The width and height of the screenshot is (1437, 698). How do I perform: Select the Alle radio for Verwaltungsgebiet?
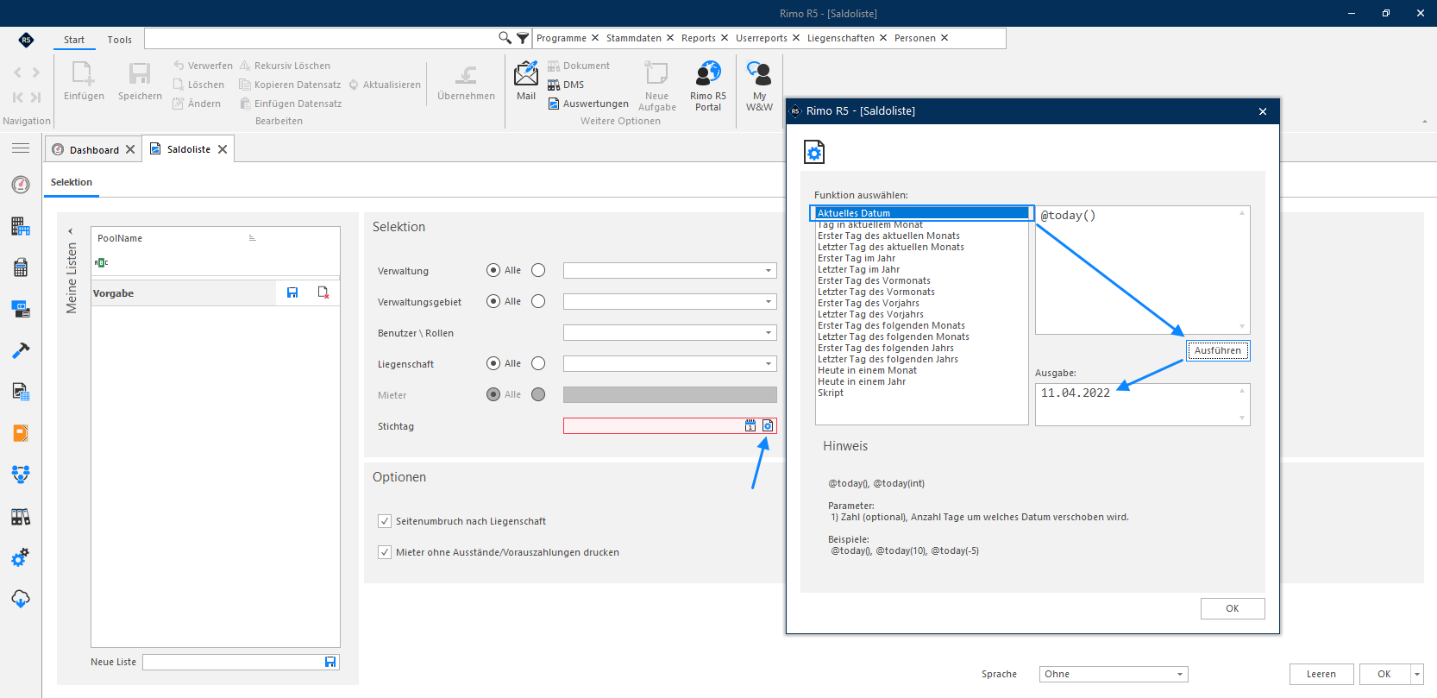click(x=493, y=301)
